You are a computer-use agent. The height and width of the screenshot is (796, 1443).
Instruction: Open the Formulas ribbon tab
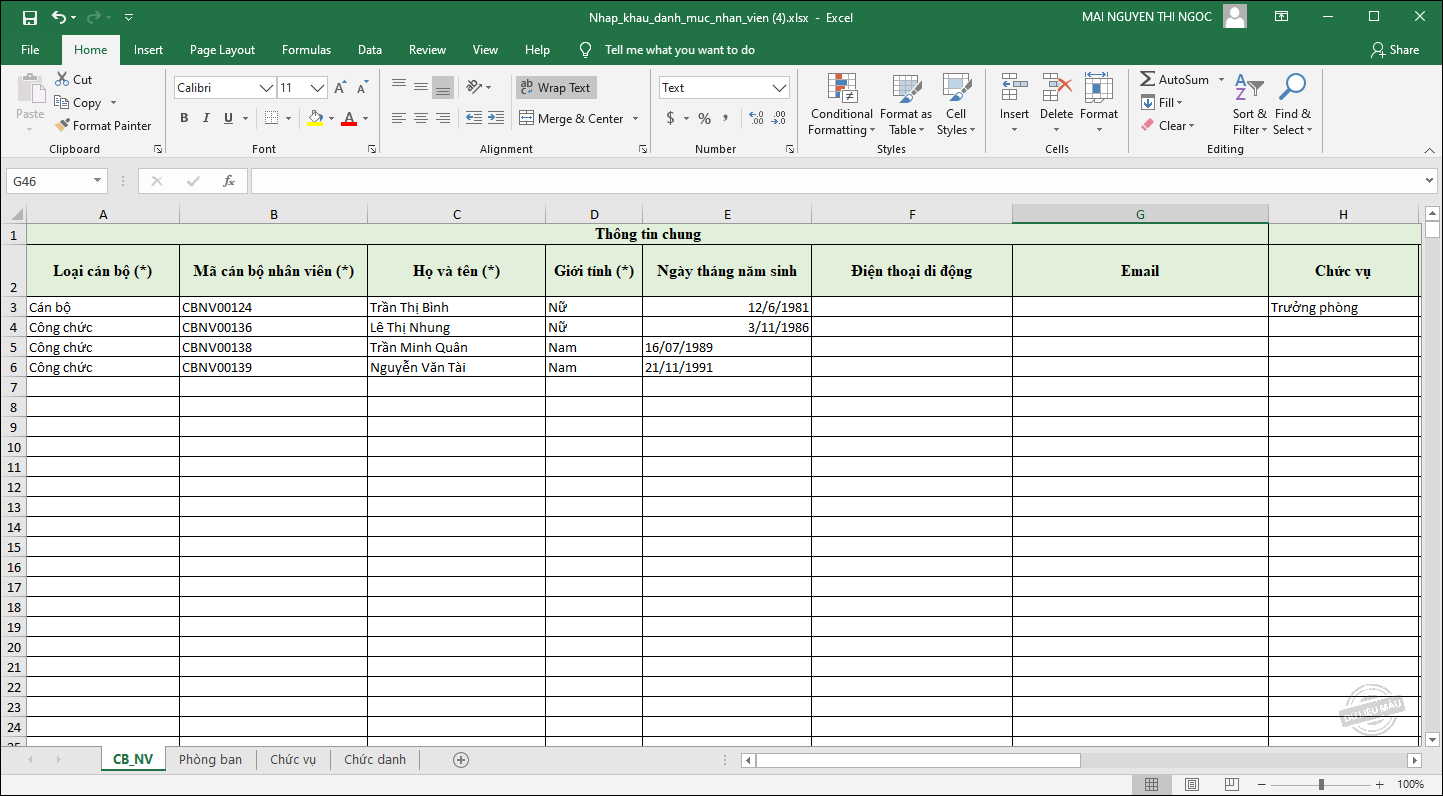tap(306, 50)
